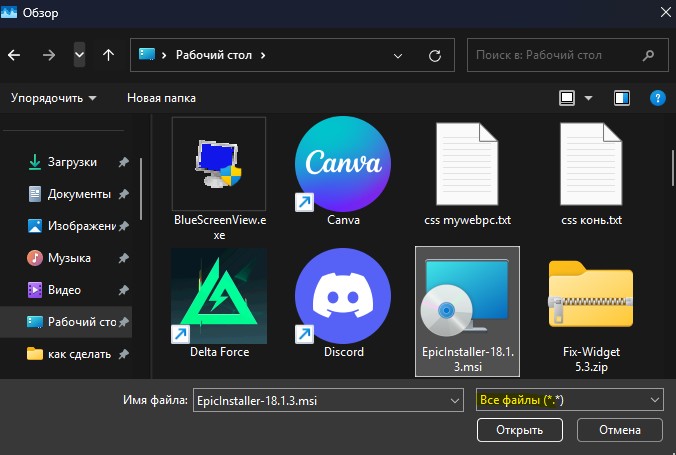
Task: Select the BlueScreenView.exe icon
Action: tap(219, 164)
